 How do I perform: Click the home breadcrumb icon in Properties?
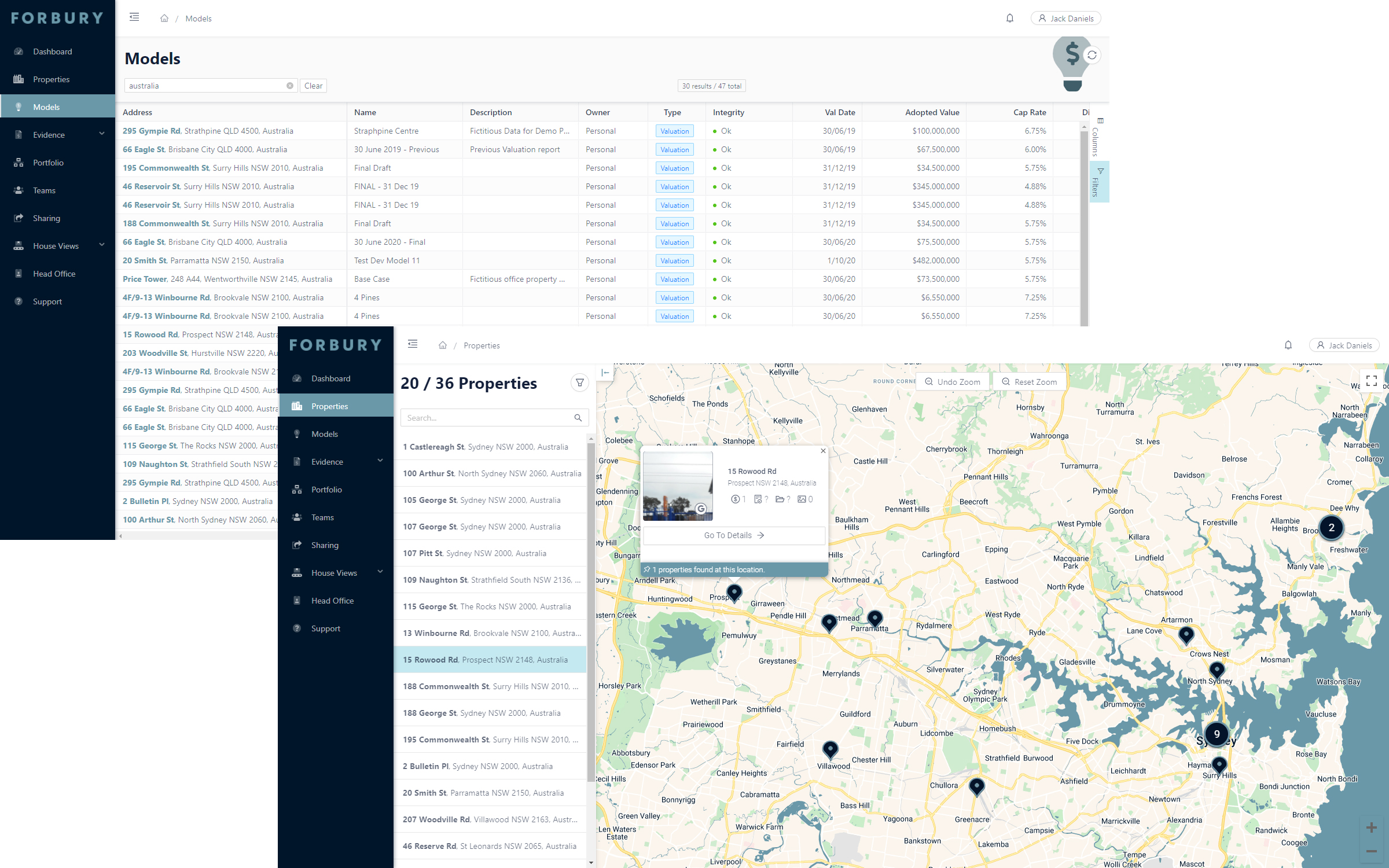[443, 345]
